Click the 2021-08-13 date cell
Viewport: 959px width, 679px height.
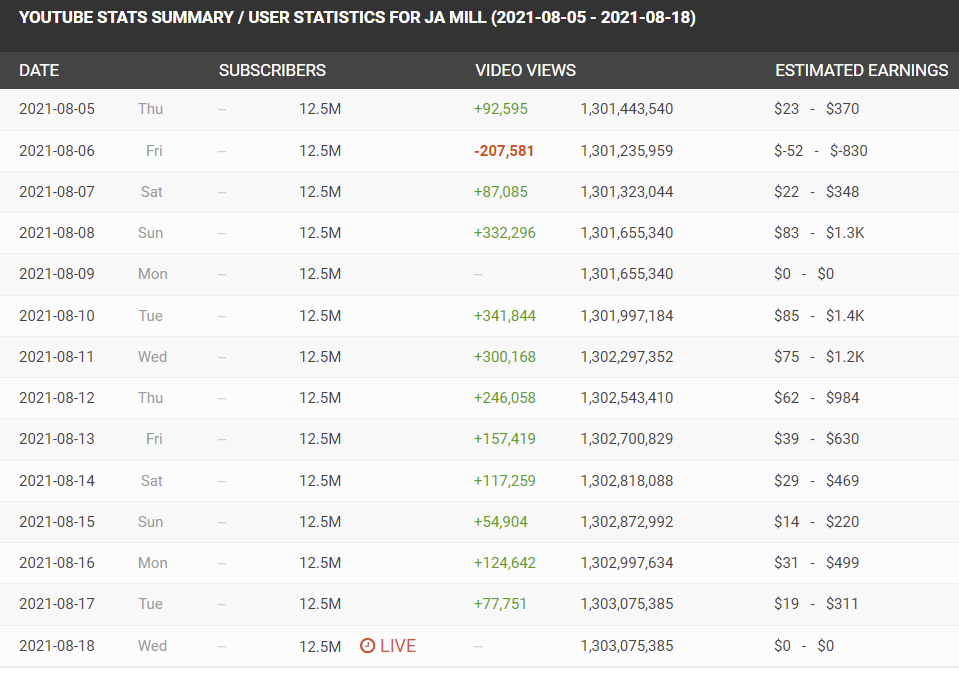point(57,439)
